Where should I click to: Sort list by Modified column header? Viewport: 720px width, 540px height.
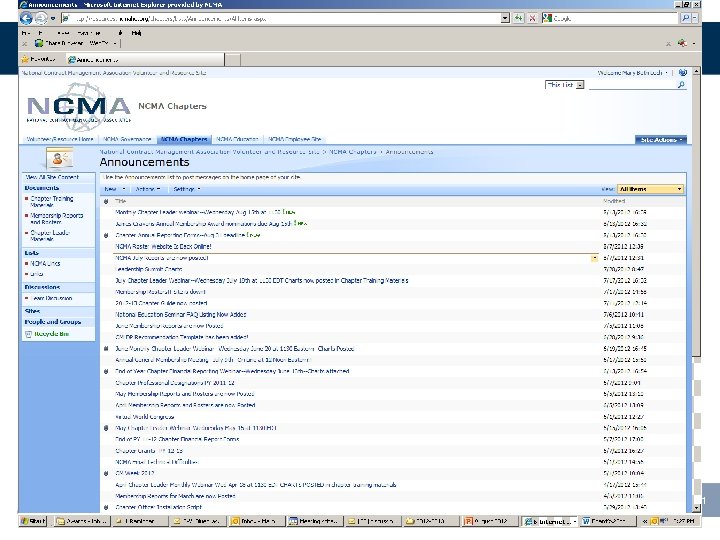point(614,201)
